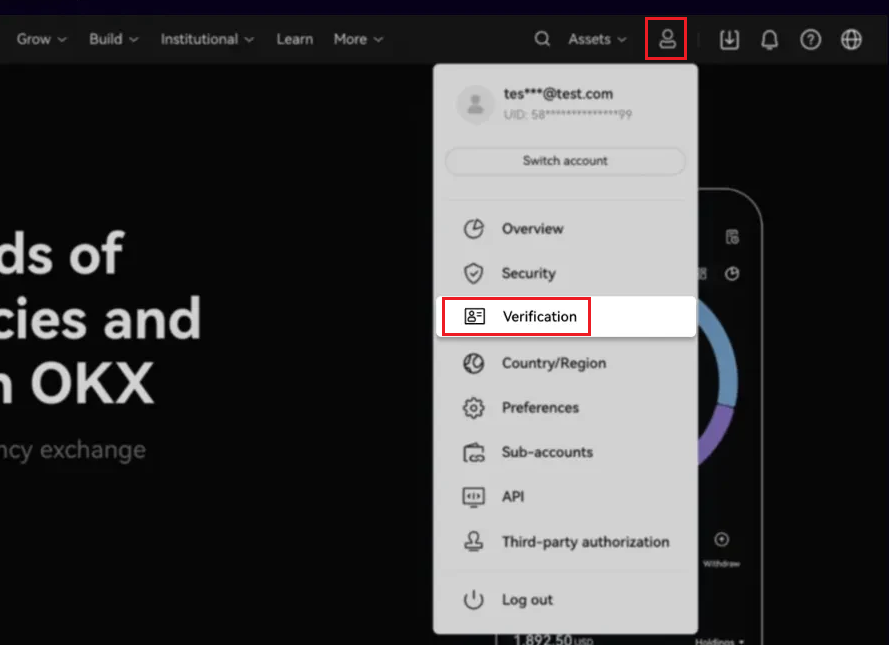Click Withdraw plus icon in phone mockup
Viewport: 889px width, 645px height.
721,540
